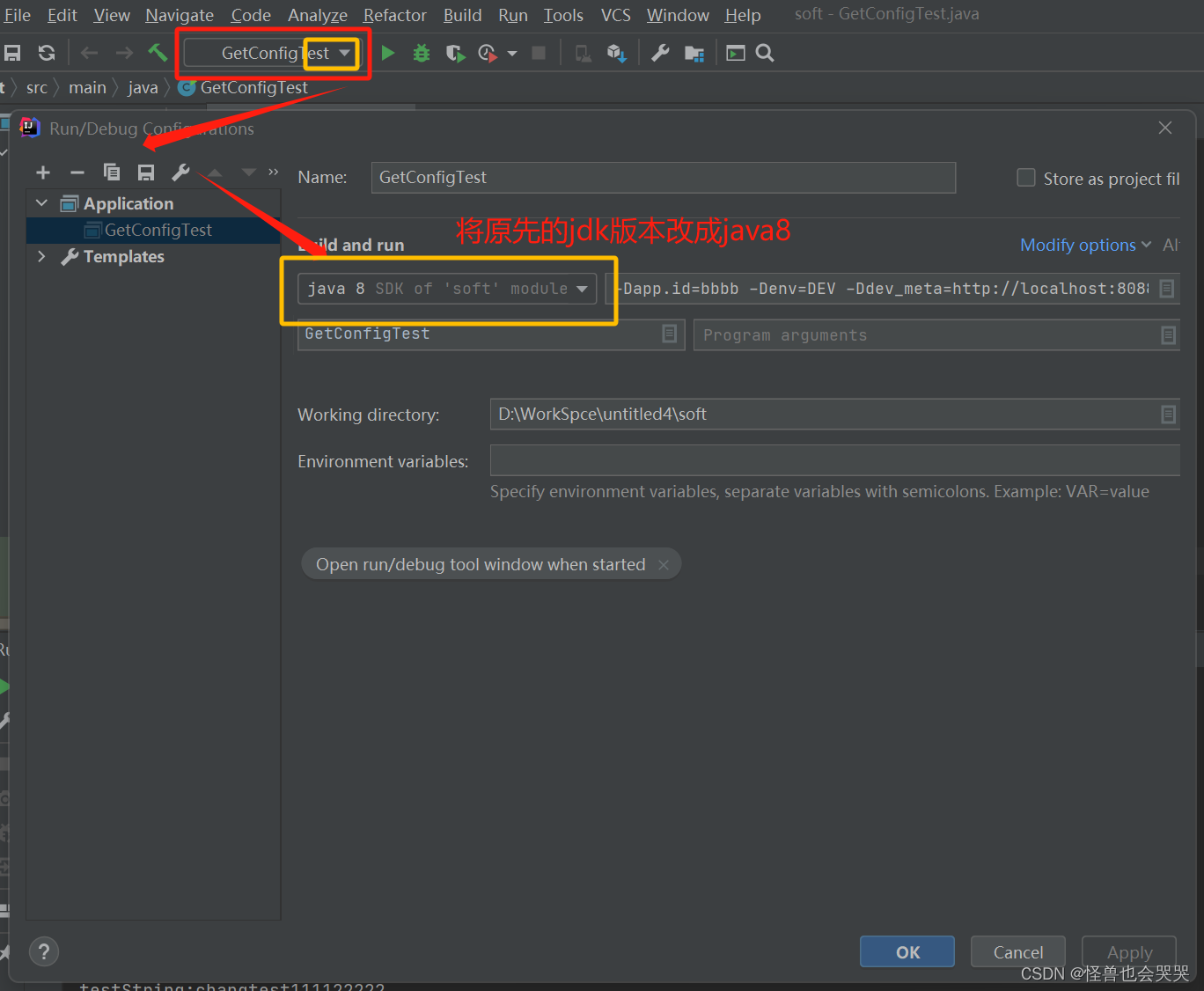Open Edit Templates wrench icon in dialog toolbar
Image resolution: width=1204 pixels, height=991 pixels.
tap(180, 172)
